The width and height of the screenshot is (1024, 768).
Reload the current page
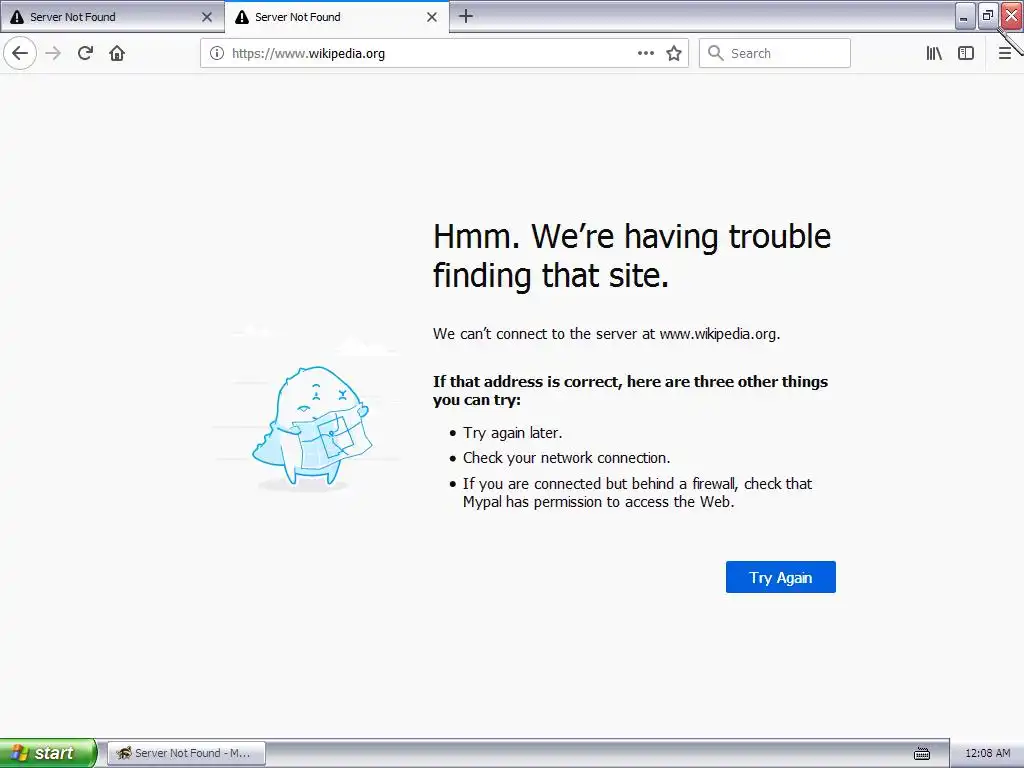pos(85,53)
